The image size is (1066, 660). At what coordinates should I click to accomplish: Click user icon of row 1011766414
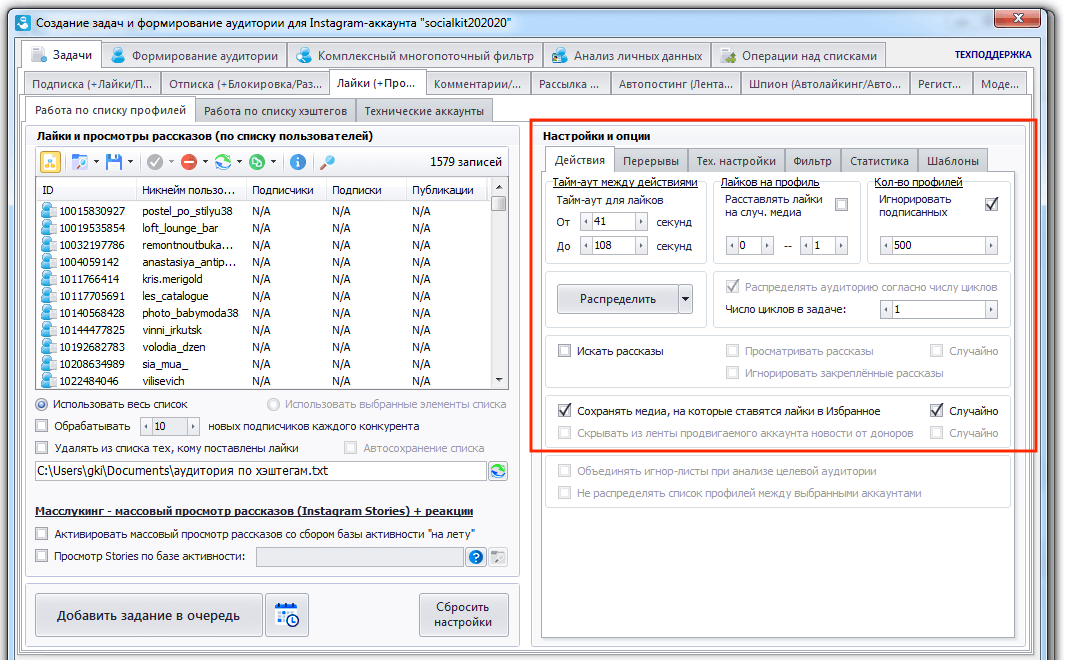click(x=48, y=279)
